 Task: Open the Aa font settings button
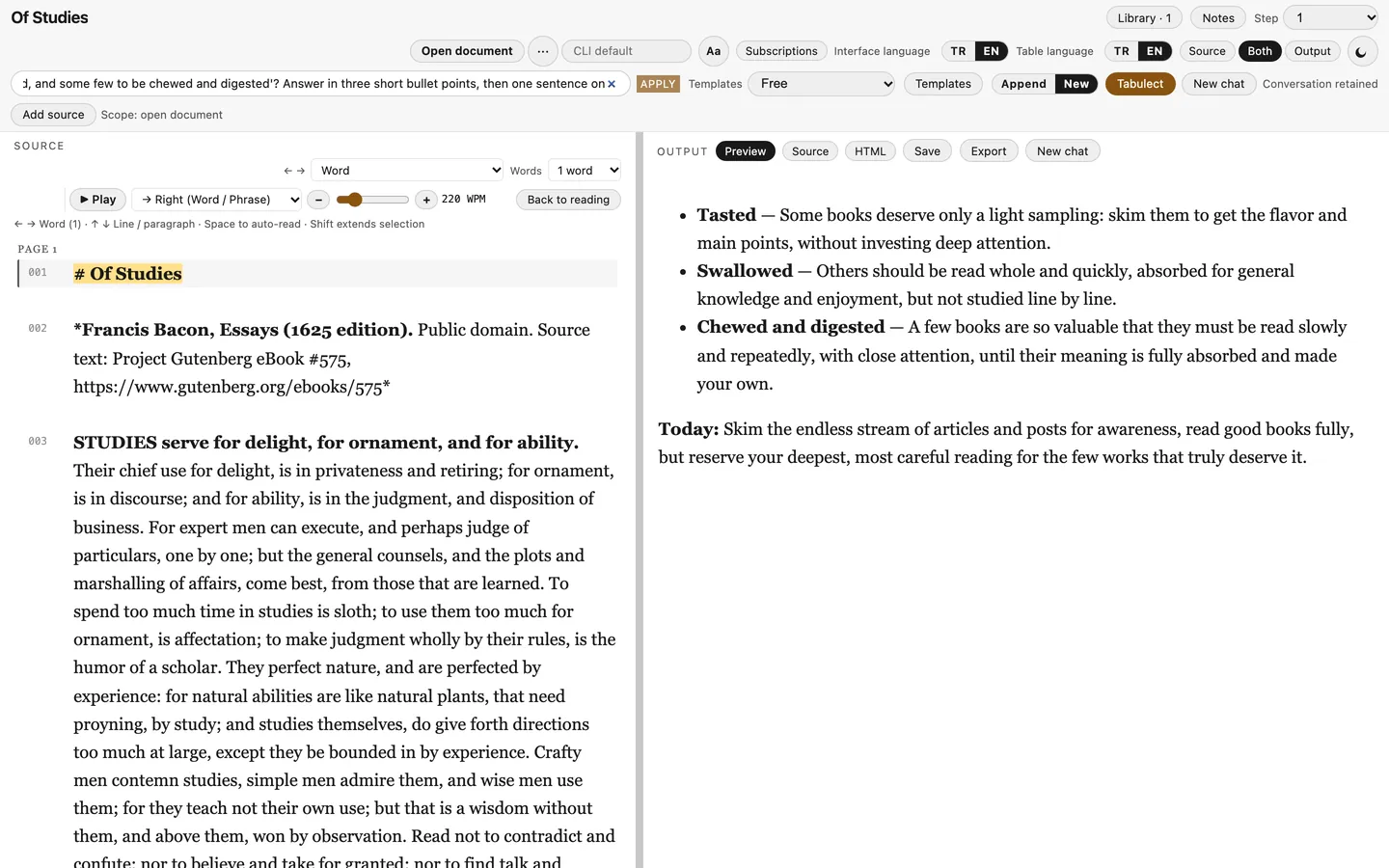tap(714, 51)
